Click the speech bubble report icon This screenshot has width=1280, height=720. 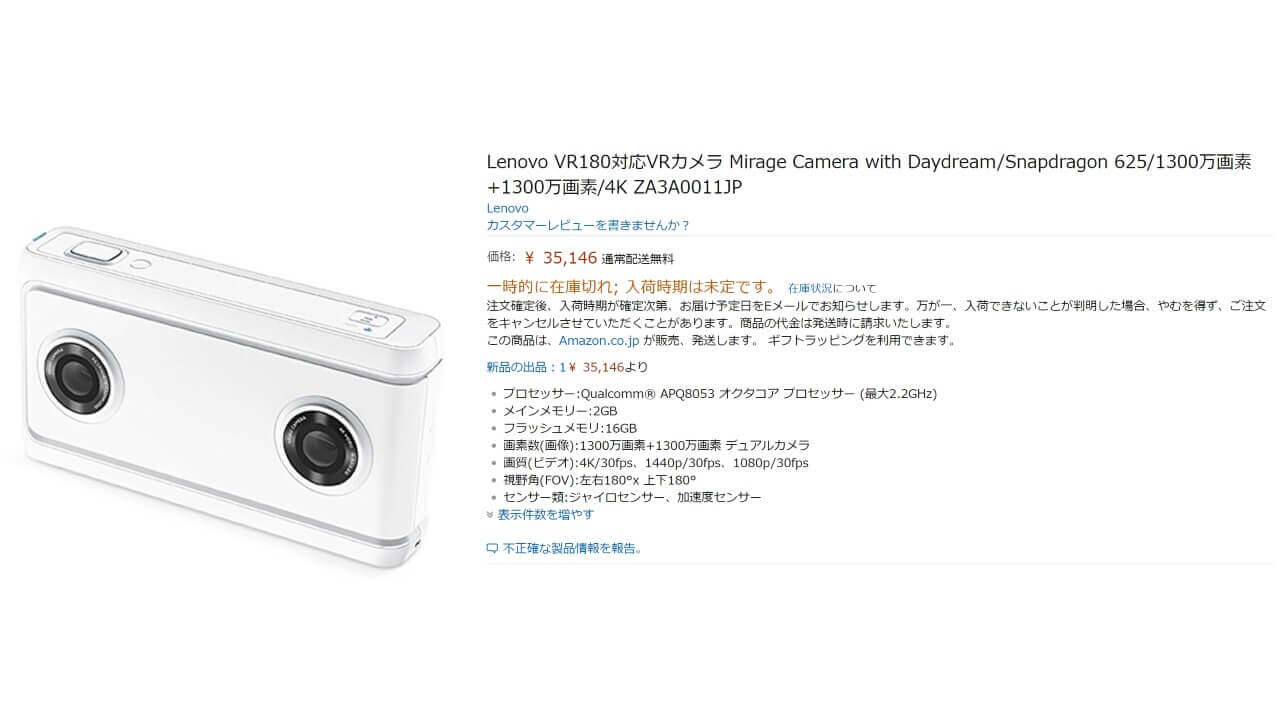pos(492,548)
